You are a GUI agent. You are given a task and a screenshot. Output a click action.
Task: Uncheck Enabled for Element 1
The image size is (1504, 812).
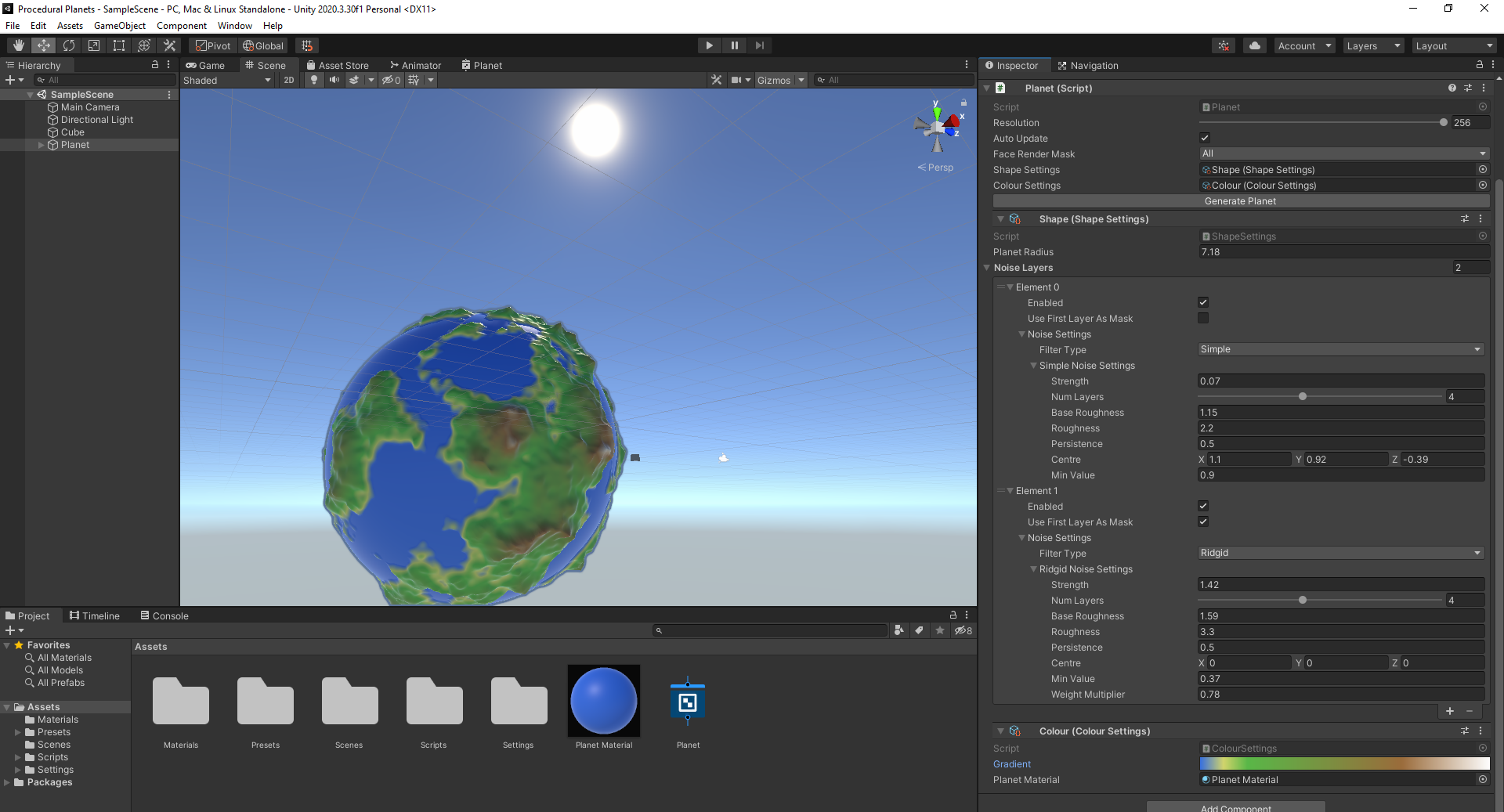coord(1203,506)
